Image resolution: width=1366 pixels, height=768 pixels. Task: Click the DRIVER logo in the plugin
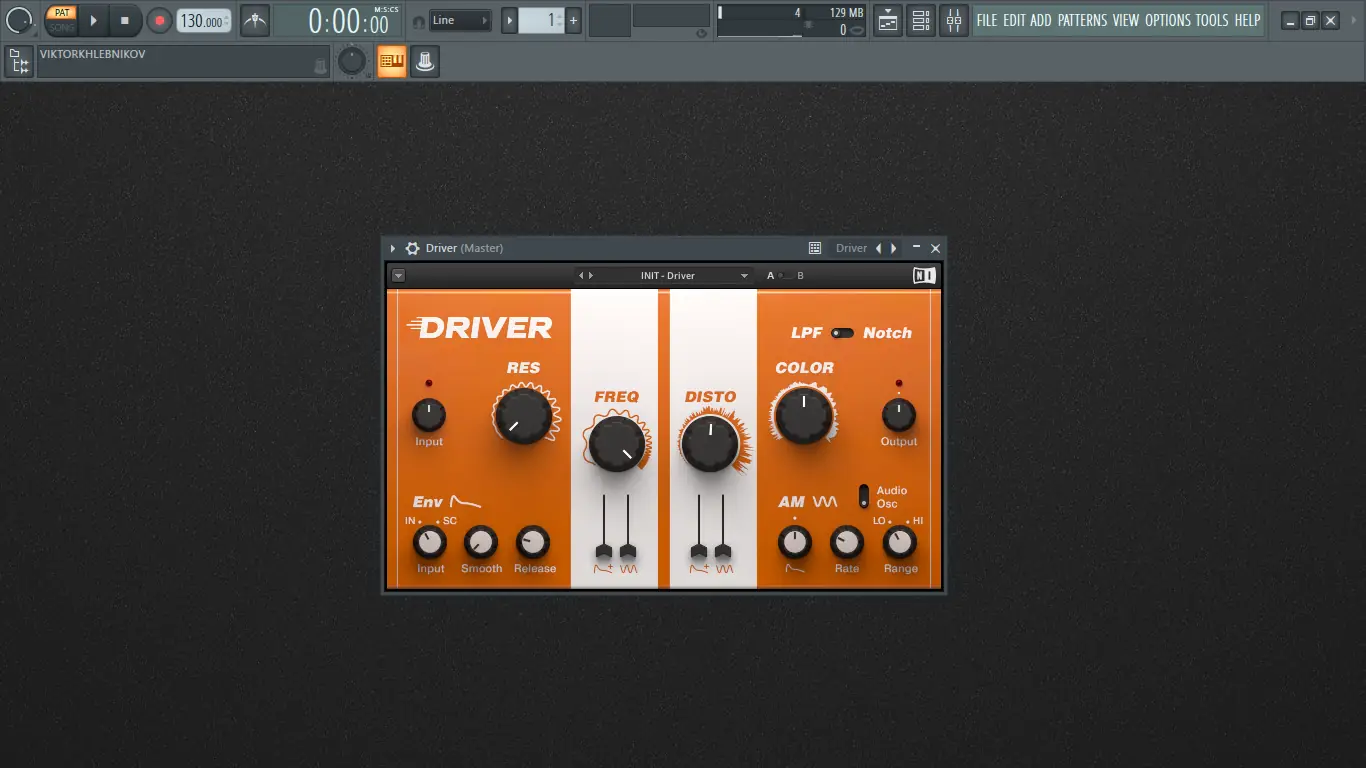tap(480, 327)
